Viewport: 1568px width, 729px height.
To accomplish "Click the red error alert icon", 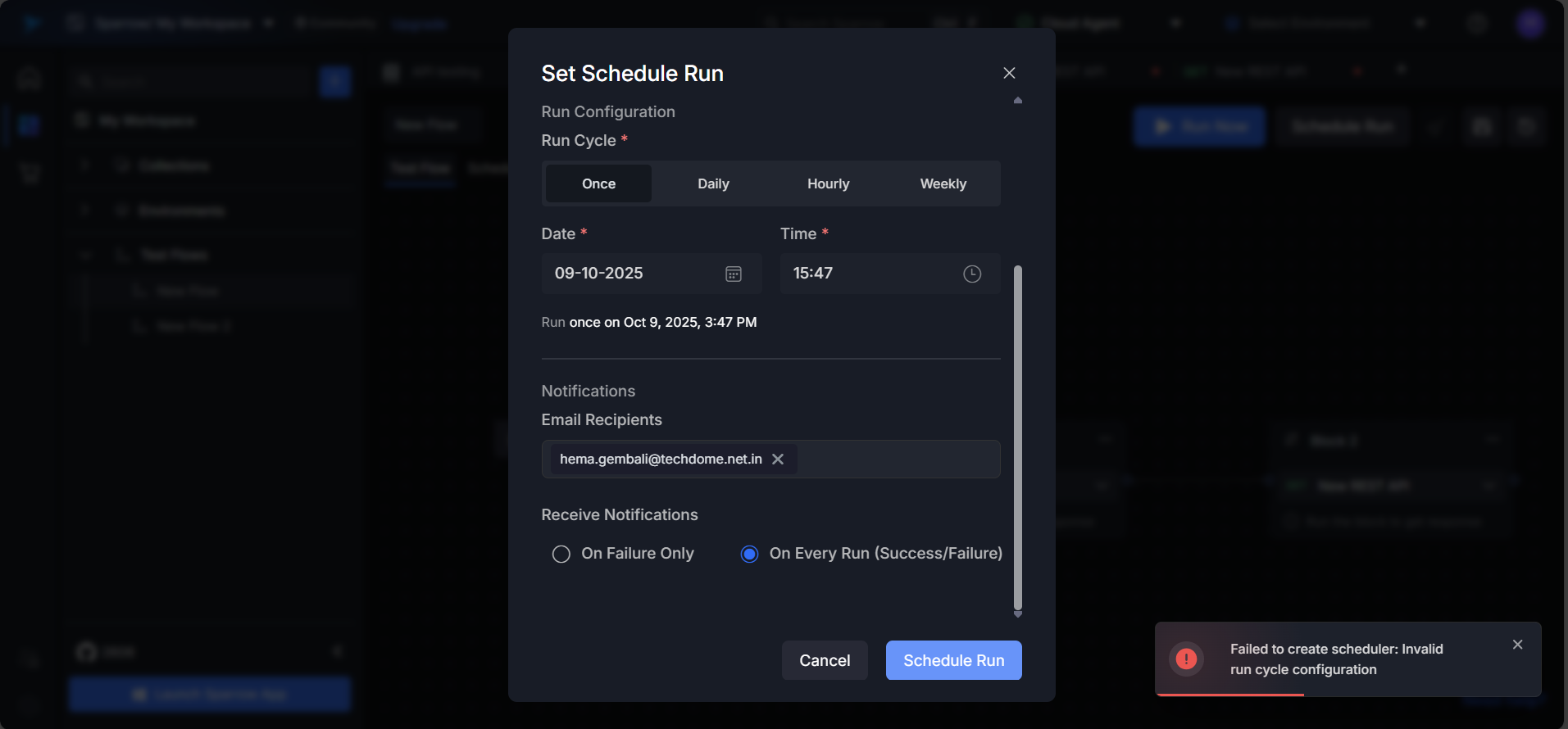I will point(1186,659).
